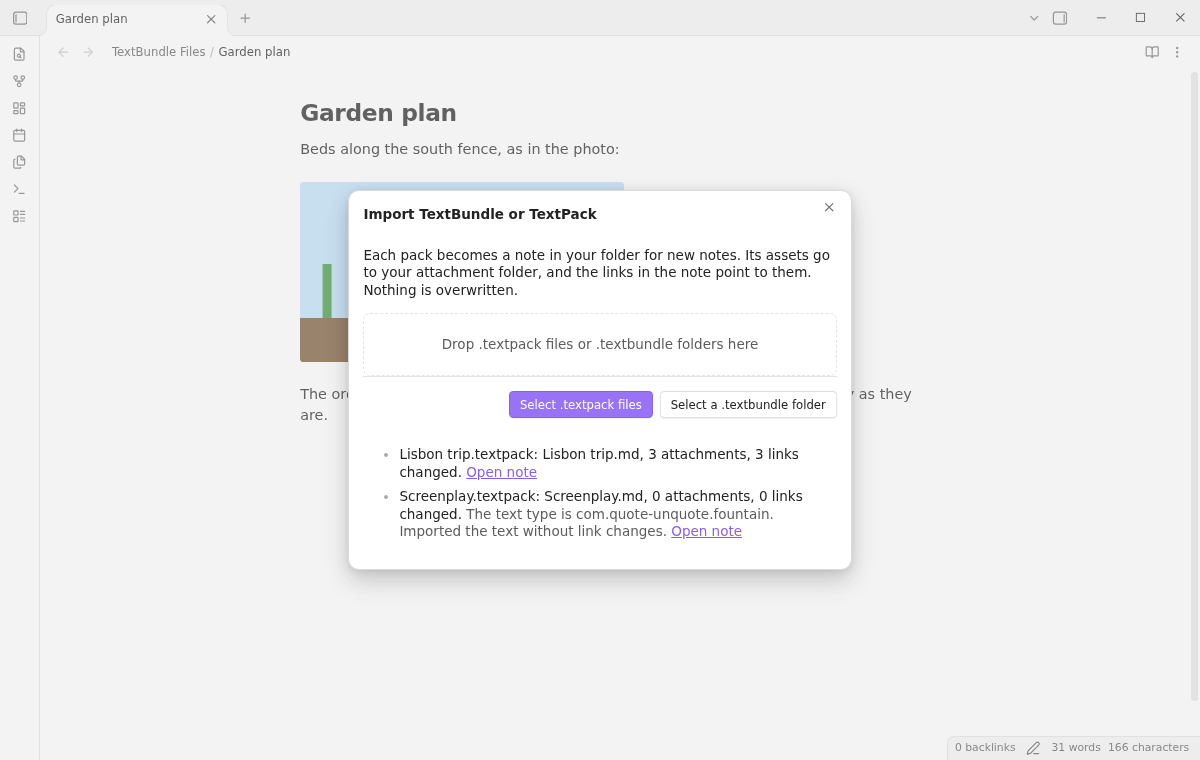Open the templates icon in ribbon

(x=19, y=162)
